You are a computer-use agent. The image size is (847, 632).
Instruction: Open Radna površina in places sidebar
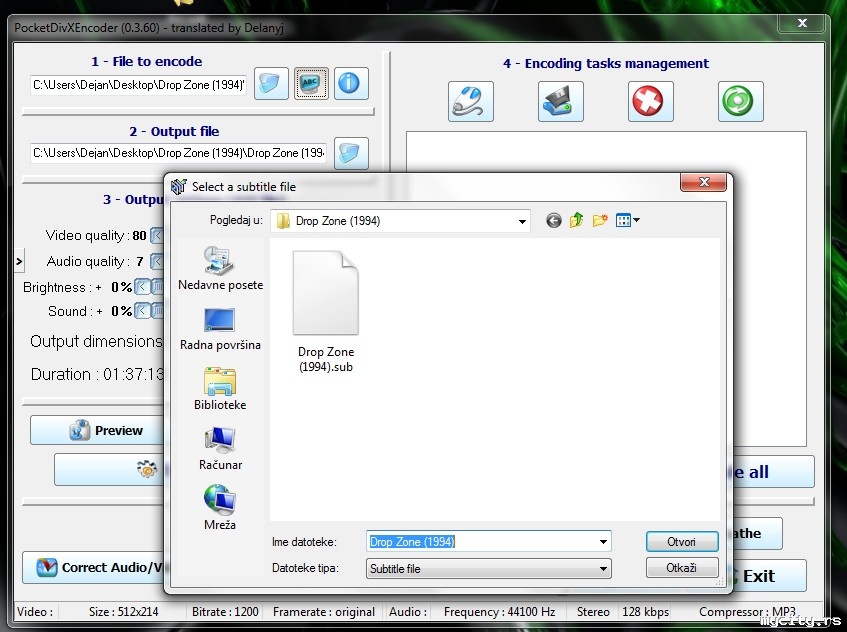coord(220,329)
